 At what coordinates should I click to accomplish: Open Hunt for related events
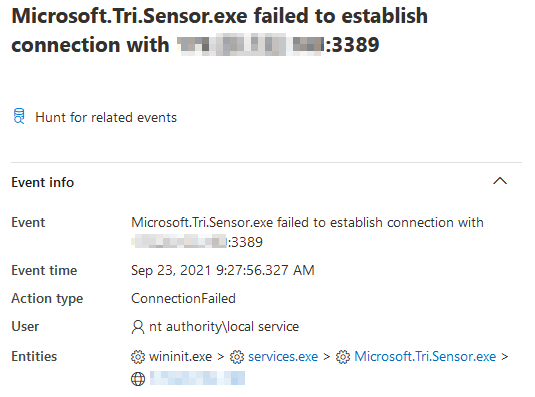coord(106,117)
